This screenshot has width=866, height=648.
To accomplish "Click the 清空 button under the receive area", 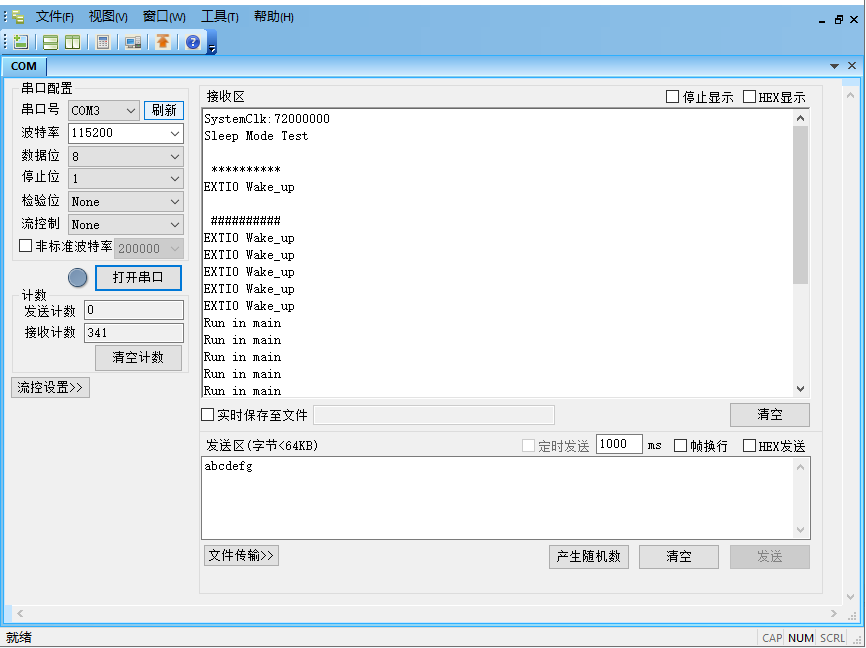I will [770, 415].
